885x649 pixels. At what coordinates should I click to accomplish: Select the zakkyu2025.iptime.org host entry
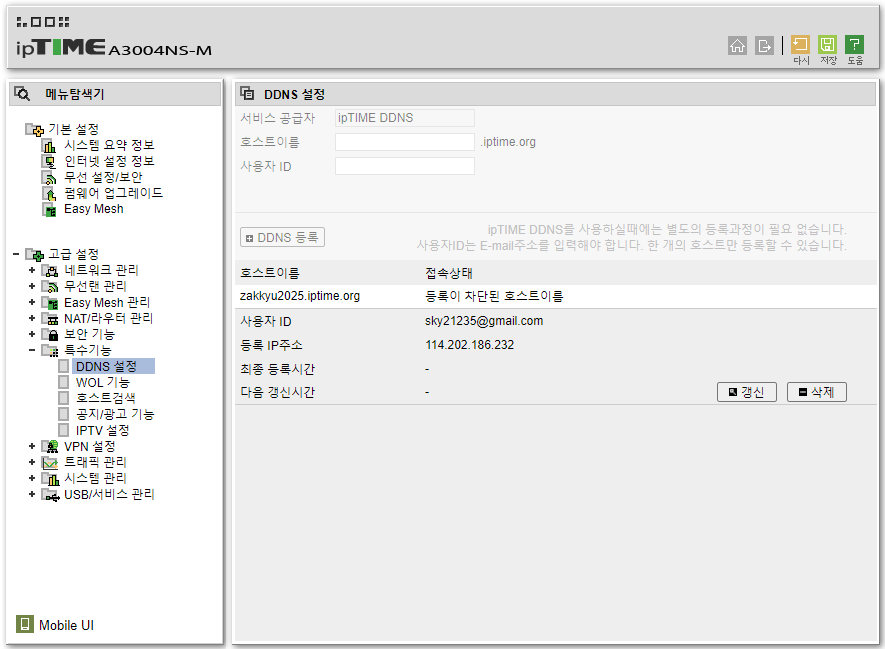pos(300,296)
